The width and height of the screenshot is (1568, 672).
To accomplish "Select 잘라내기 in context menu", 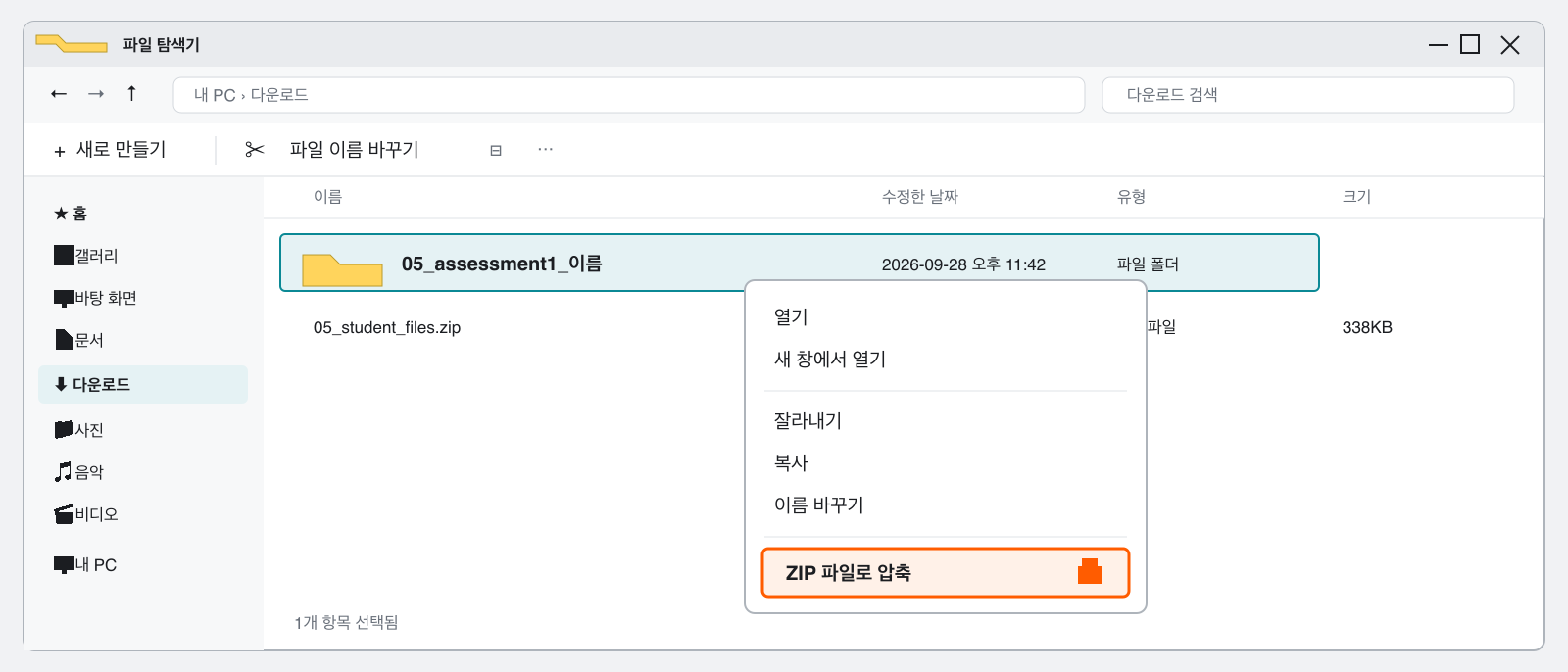I will pyautogui.click(x=808, y=420).
